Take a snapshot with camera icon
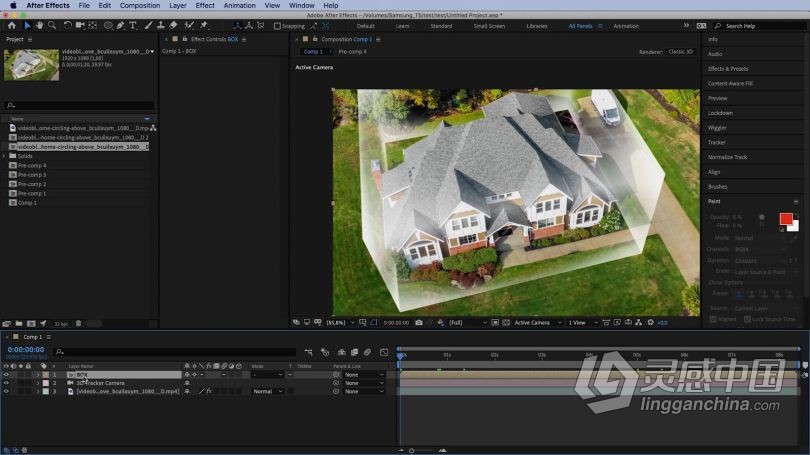810x455 pixels. pos(419,322)
